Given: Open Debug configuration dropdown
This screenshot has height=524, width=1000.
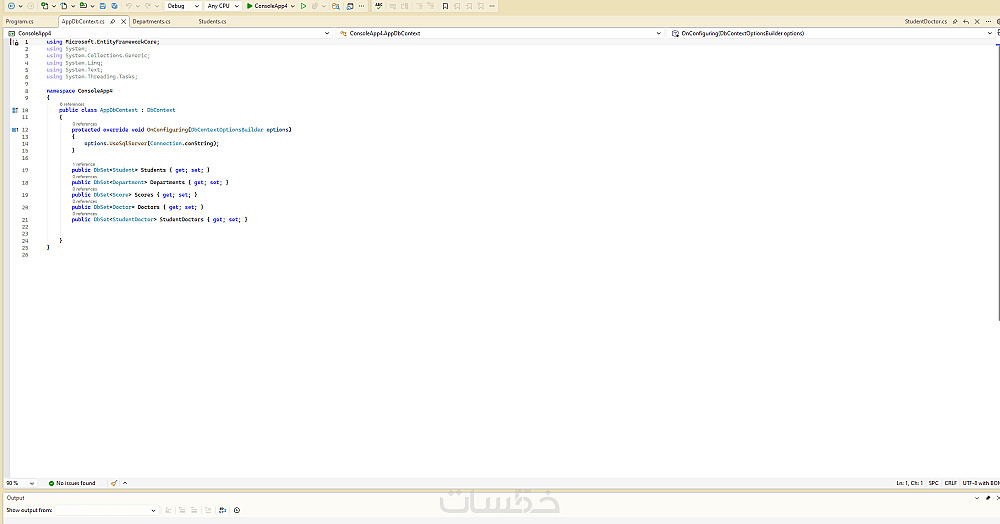Looking at the screenshot, I should click(x=183, y=6).
